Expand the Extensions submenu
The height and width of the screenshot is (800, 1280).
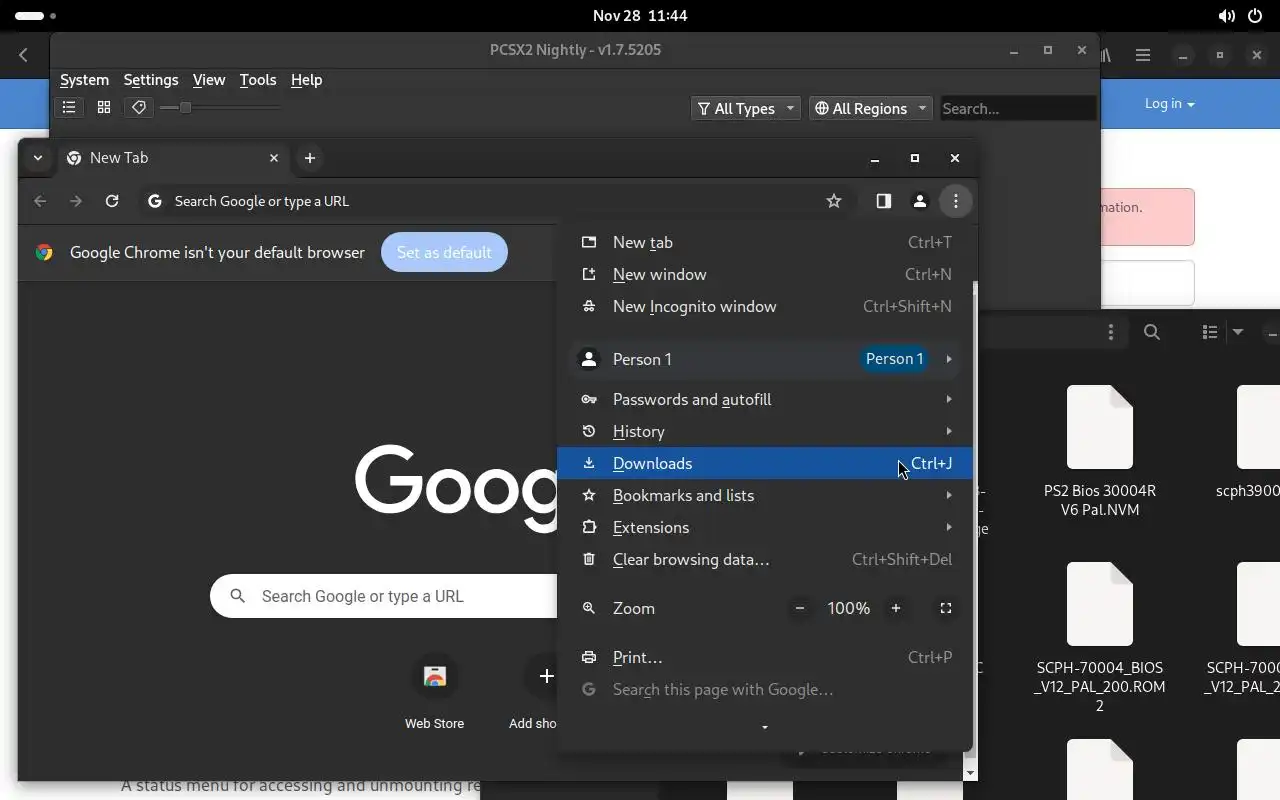765,527
